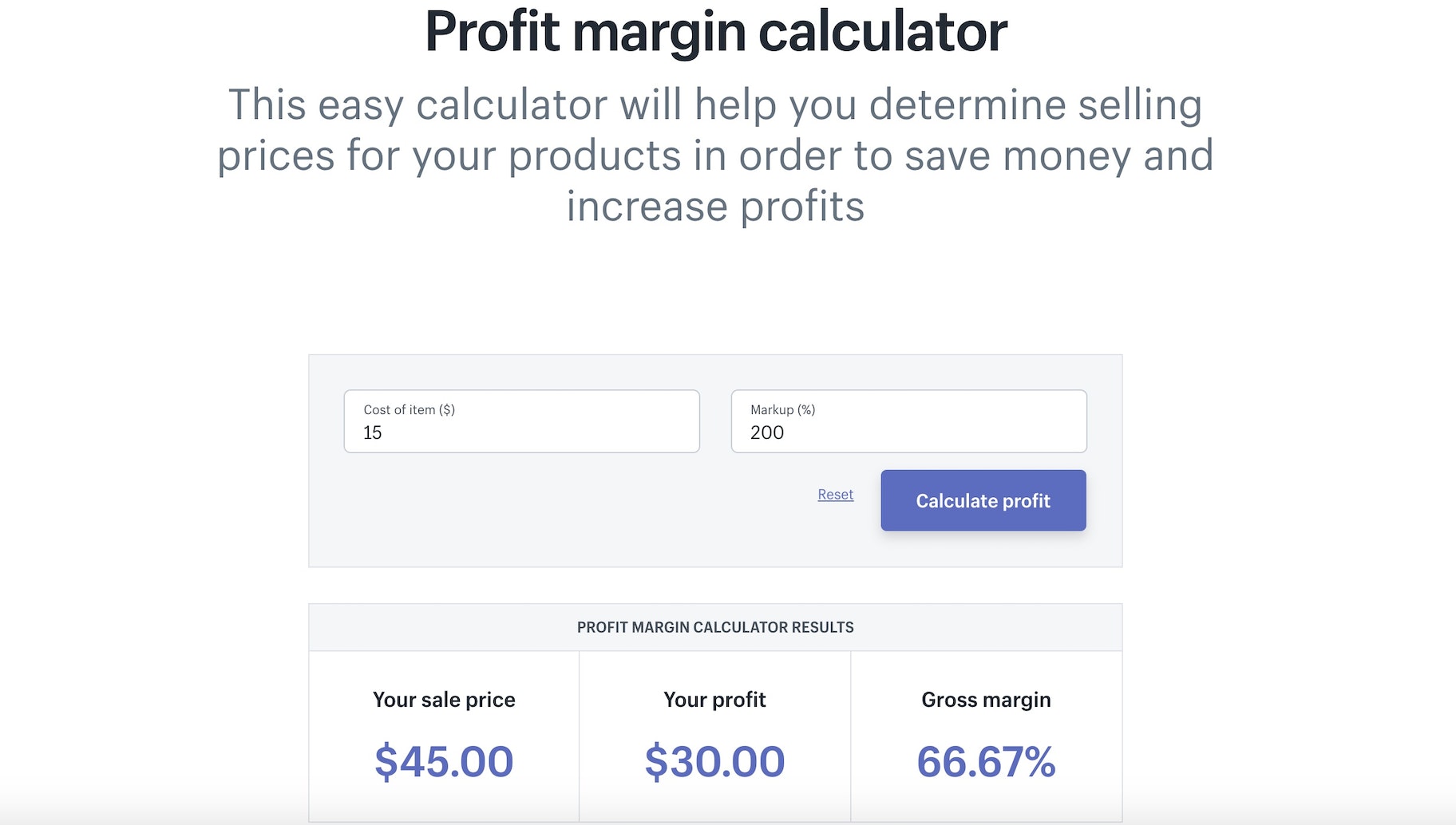Click the Cost of item ($) label
The height and width of the screenshot is (825, 1456).
[408, 410]
